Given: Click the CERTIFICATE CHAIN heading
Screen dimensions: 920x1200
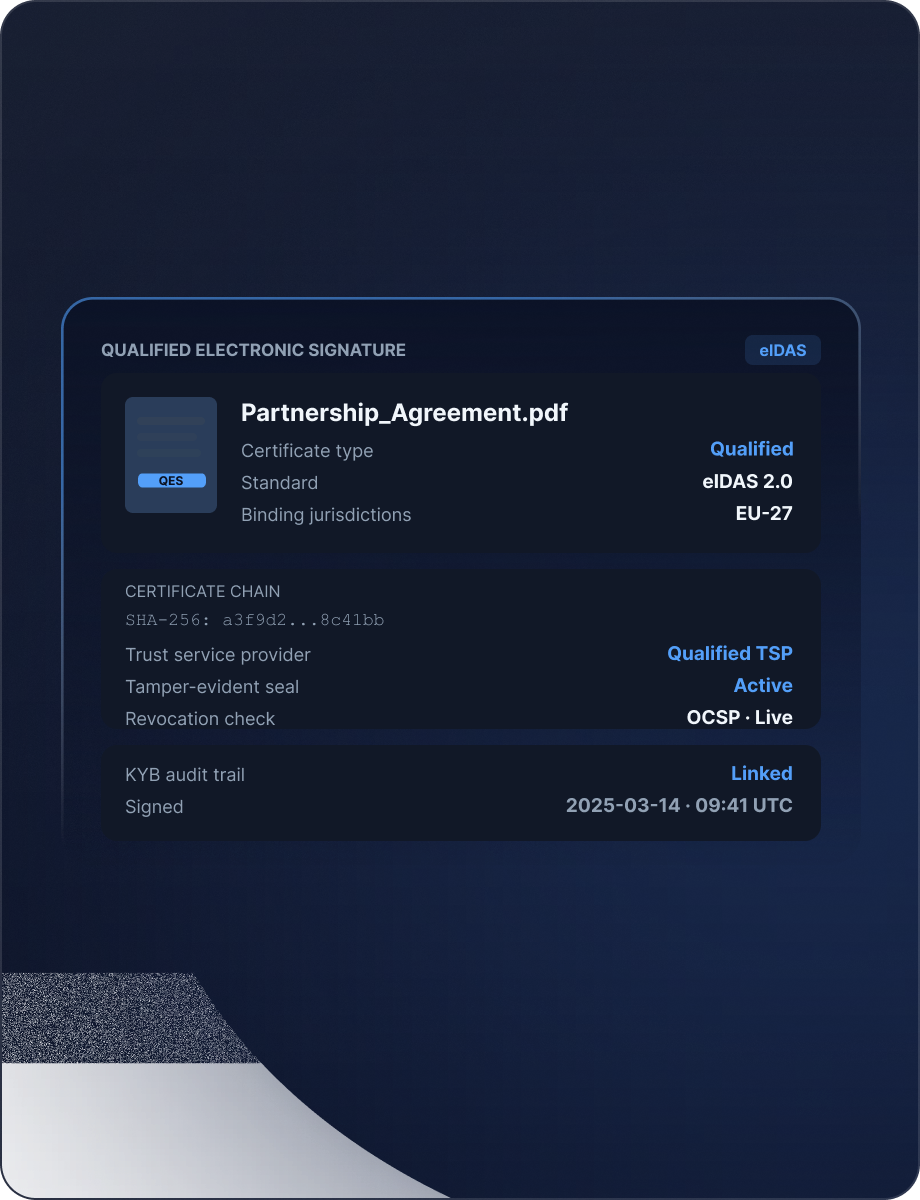Looking at the screenshot, I should pyautogui.click(x=203, y=592).
